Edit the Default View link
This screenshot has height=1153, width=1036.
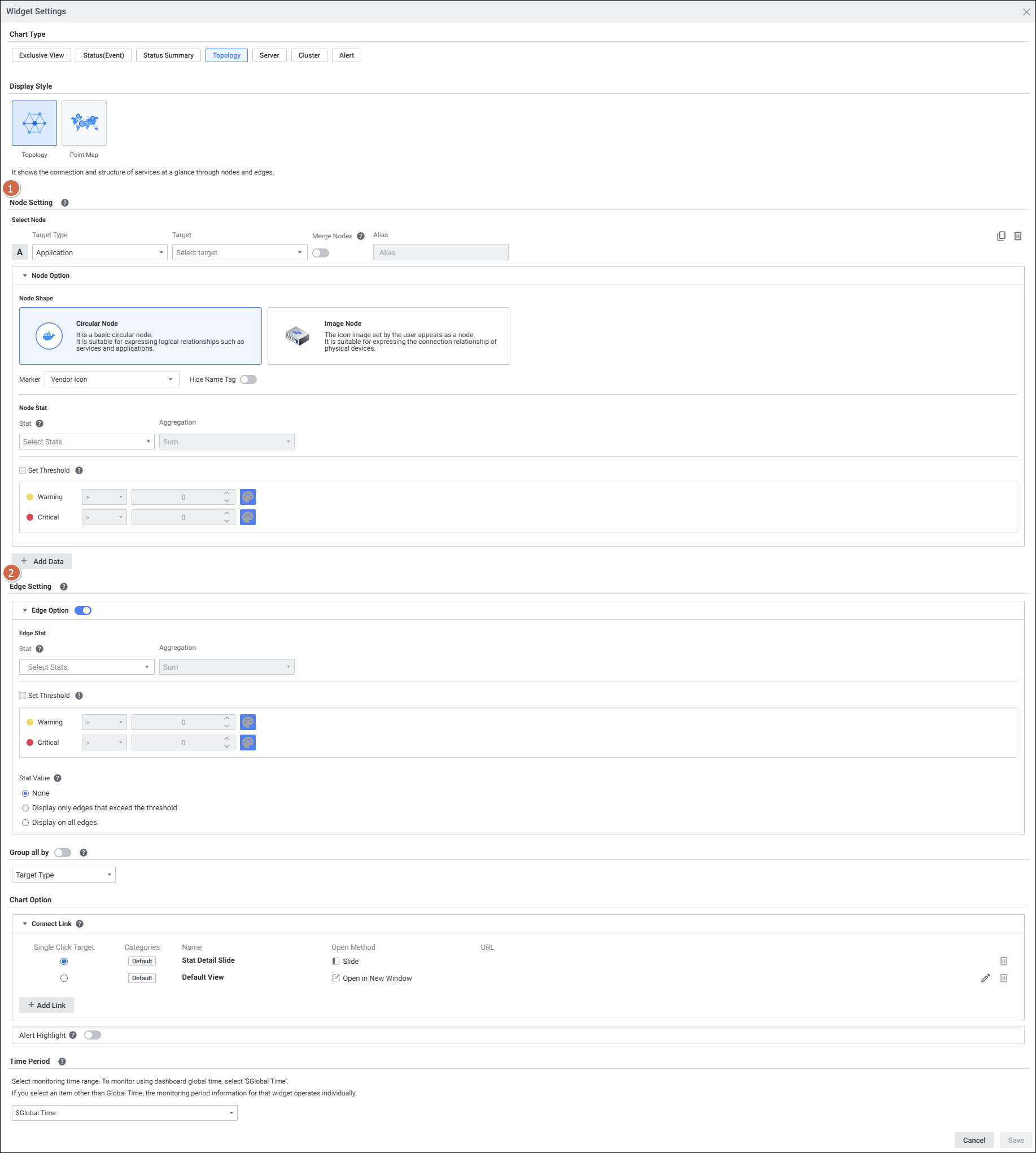click(985, 977)
